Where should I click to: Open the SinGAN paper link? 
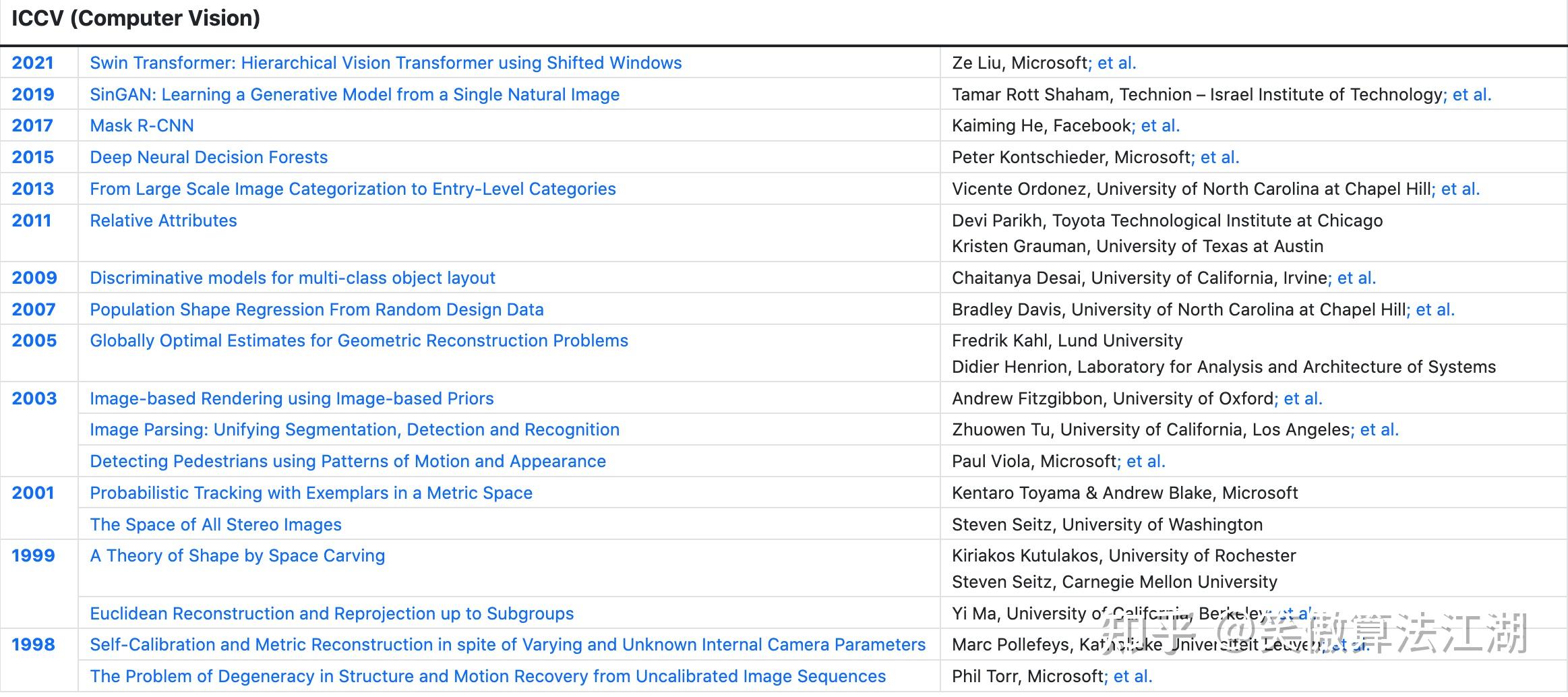pos(355,94)
